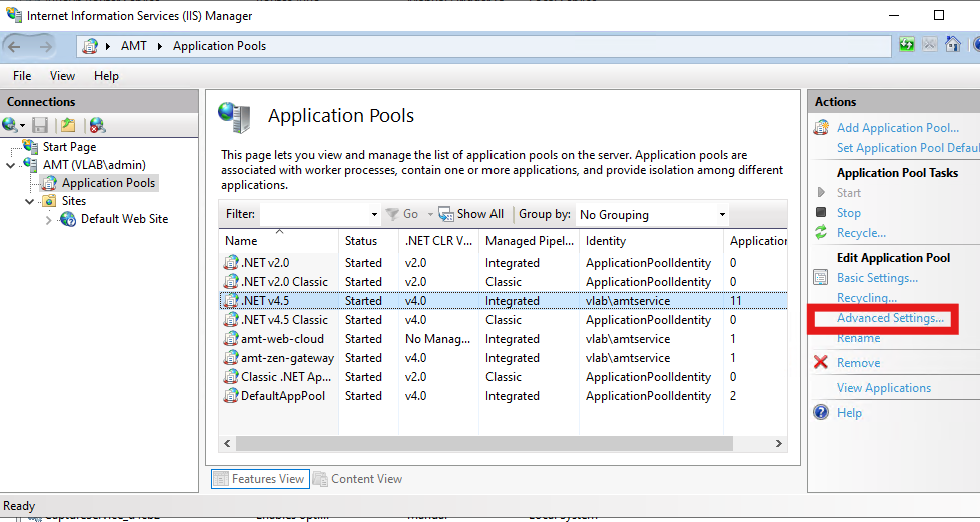Screen dimensions: 980x522
Task: Click the Home icon in the address bar
Action: tap(952, 44)
